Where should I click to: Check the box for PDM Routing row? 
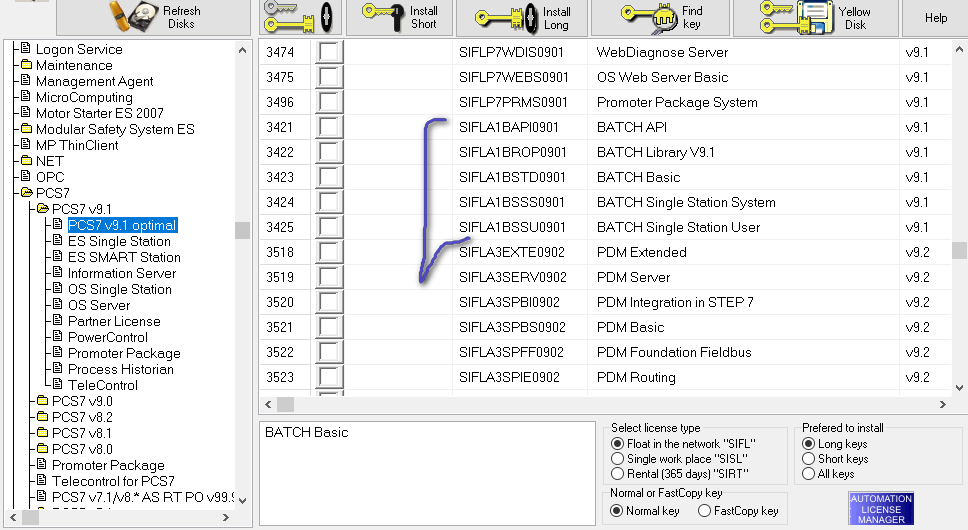(x=329, y=377)
